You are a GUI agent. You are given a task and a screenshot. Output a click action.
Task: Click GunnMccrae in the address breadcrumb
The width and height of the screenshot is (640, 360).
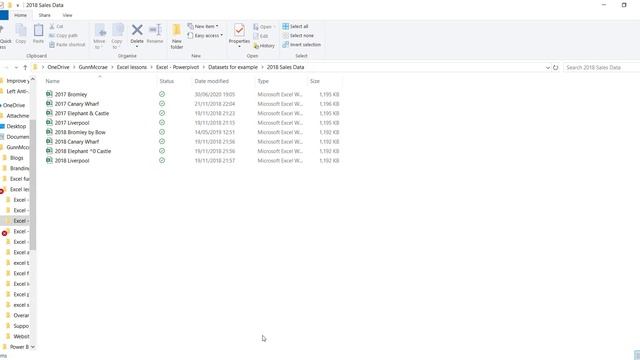point(93,67)
